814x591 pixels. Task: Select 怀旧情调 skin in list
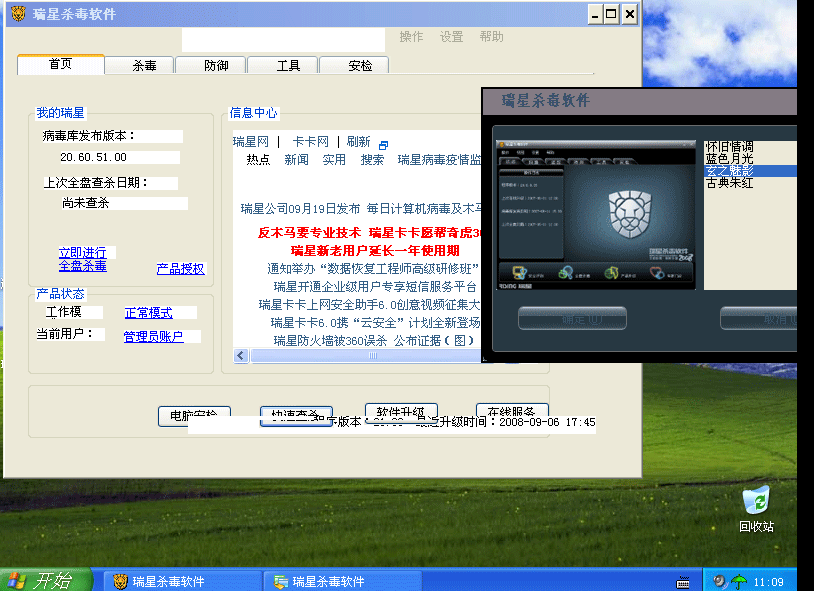tap(750, 146)
